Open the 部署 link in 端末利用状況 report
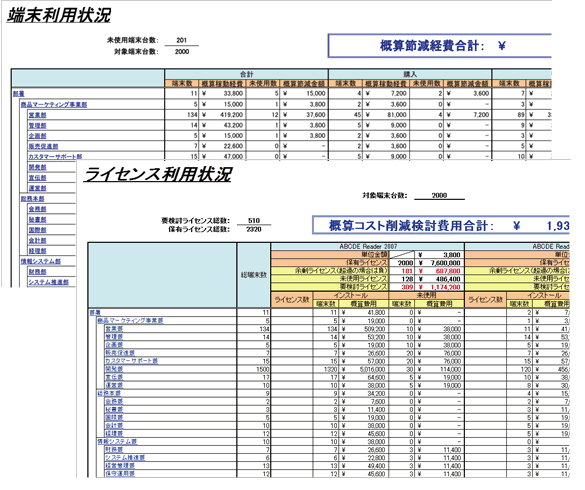Image resolution: width=585 pixels, height=490 pixels. 19,94
